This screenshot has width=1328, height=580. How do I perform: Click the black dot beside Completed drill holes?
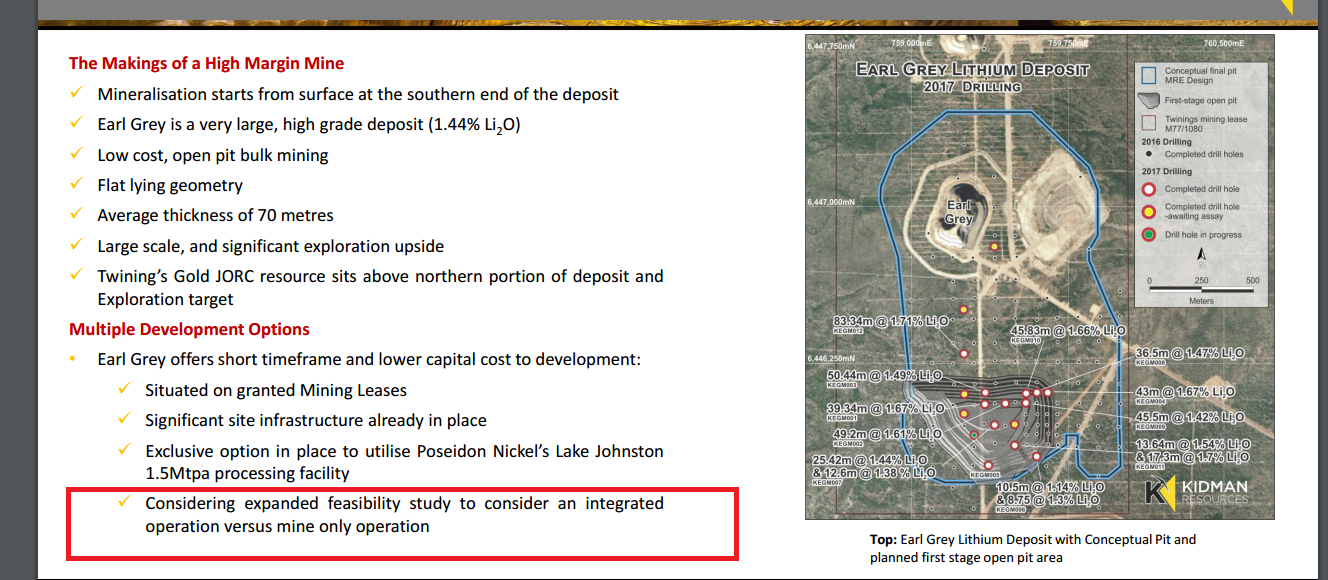1148,154
